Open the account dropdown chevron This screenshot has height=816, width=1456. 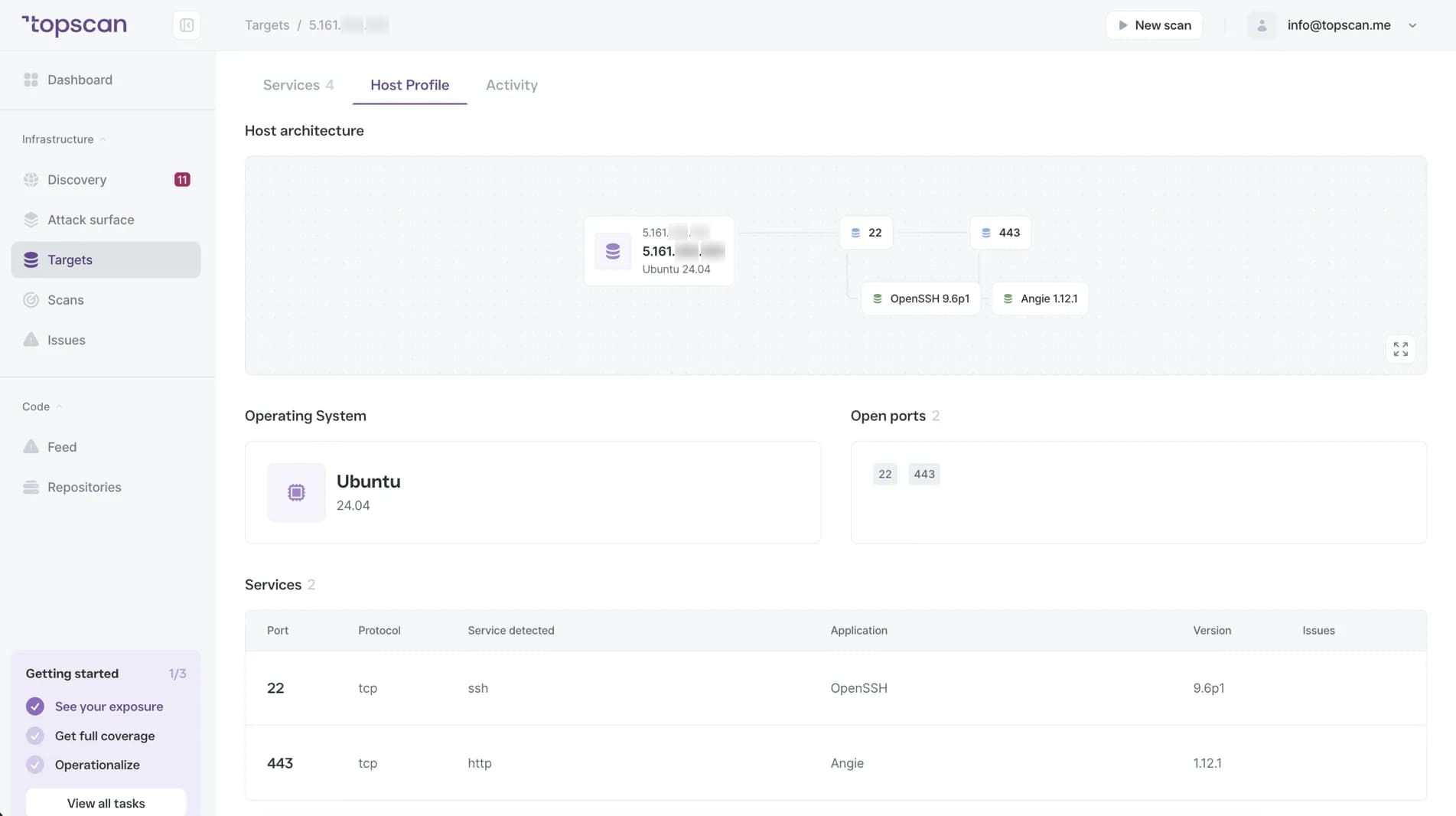pos(1412,25)
